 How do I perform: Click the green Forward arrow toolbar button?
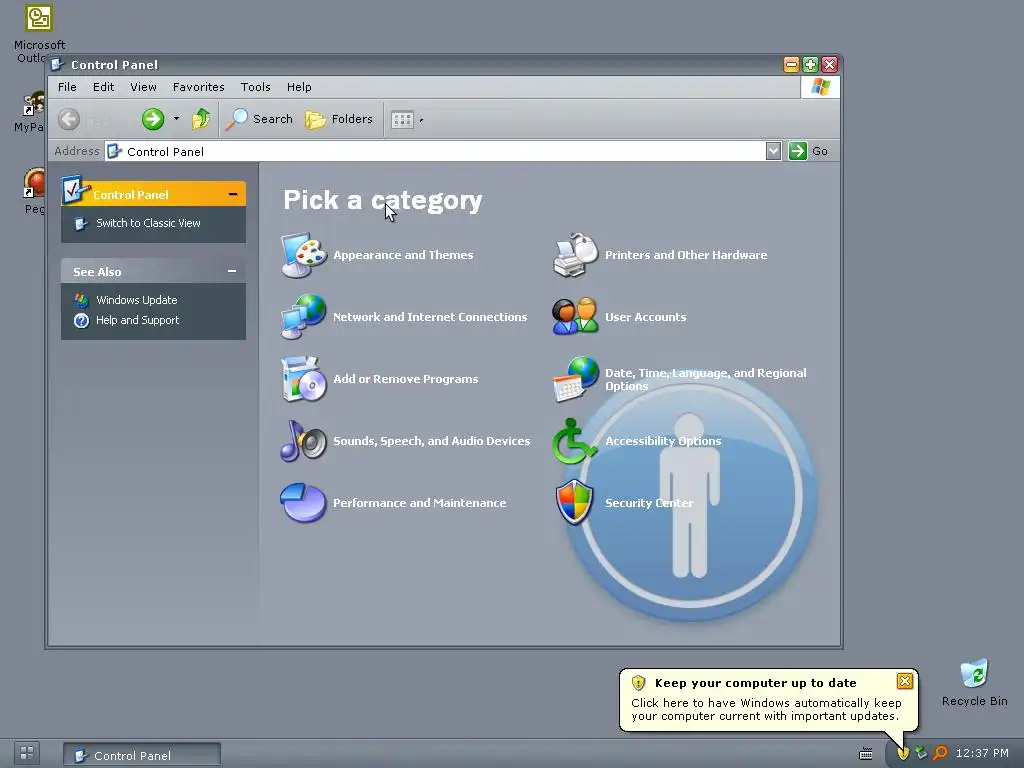153,119
